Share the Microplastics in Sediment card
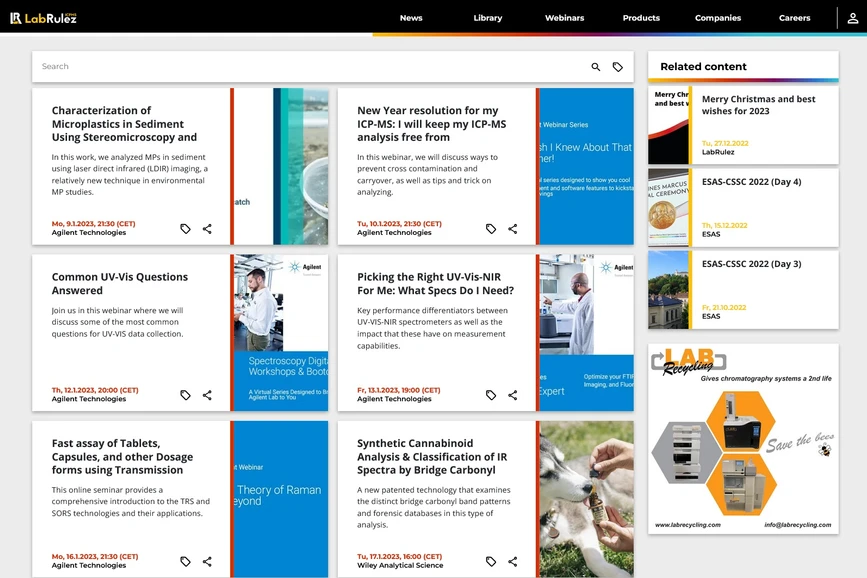 point(207,228)
